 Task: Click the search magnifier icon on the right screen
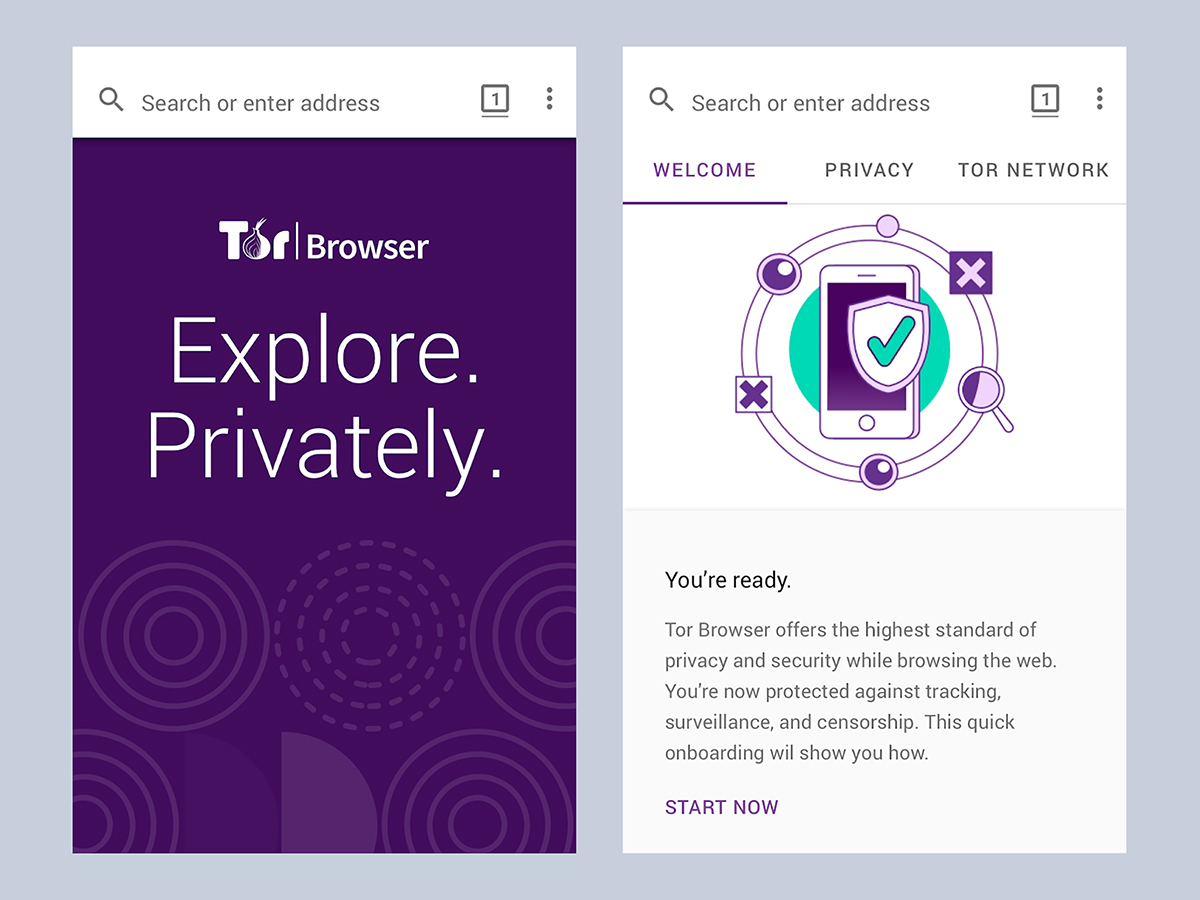[661, 100]
